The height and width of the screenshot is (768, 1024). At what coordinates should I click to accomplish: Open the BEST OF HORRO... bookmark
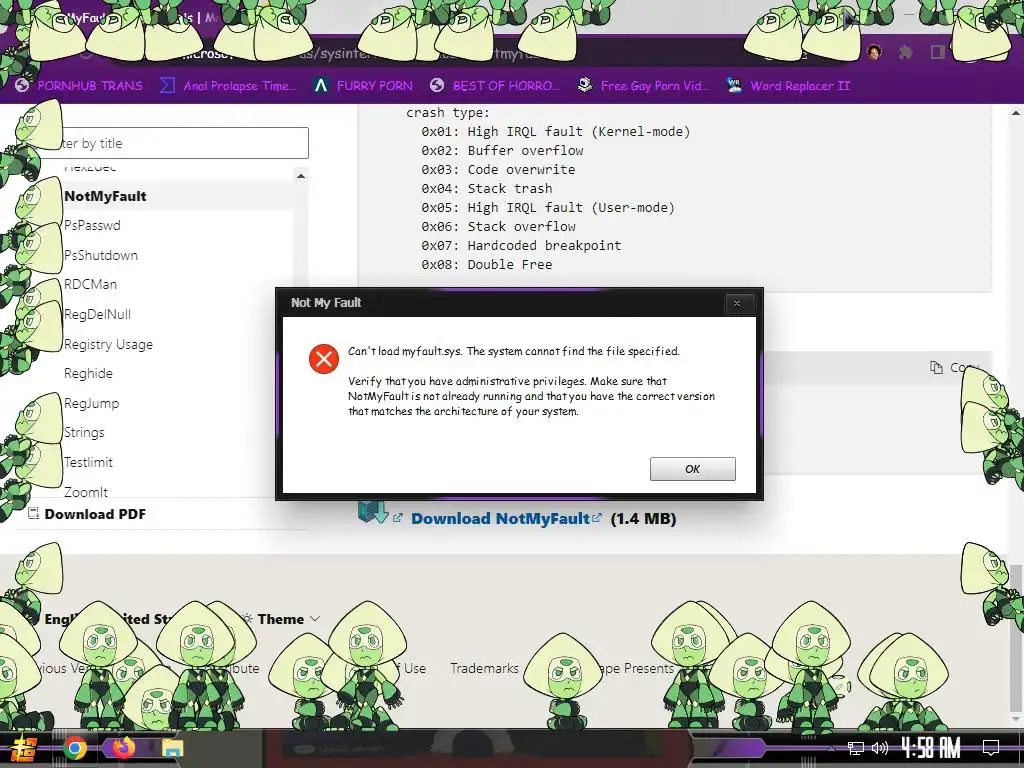pos(495,86)
